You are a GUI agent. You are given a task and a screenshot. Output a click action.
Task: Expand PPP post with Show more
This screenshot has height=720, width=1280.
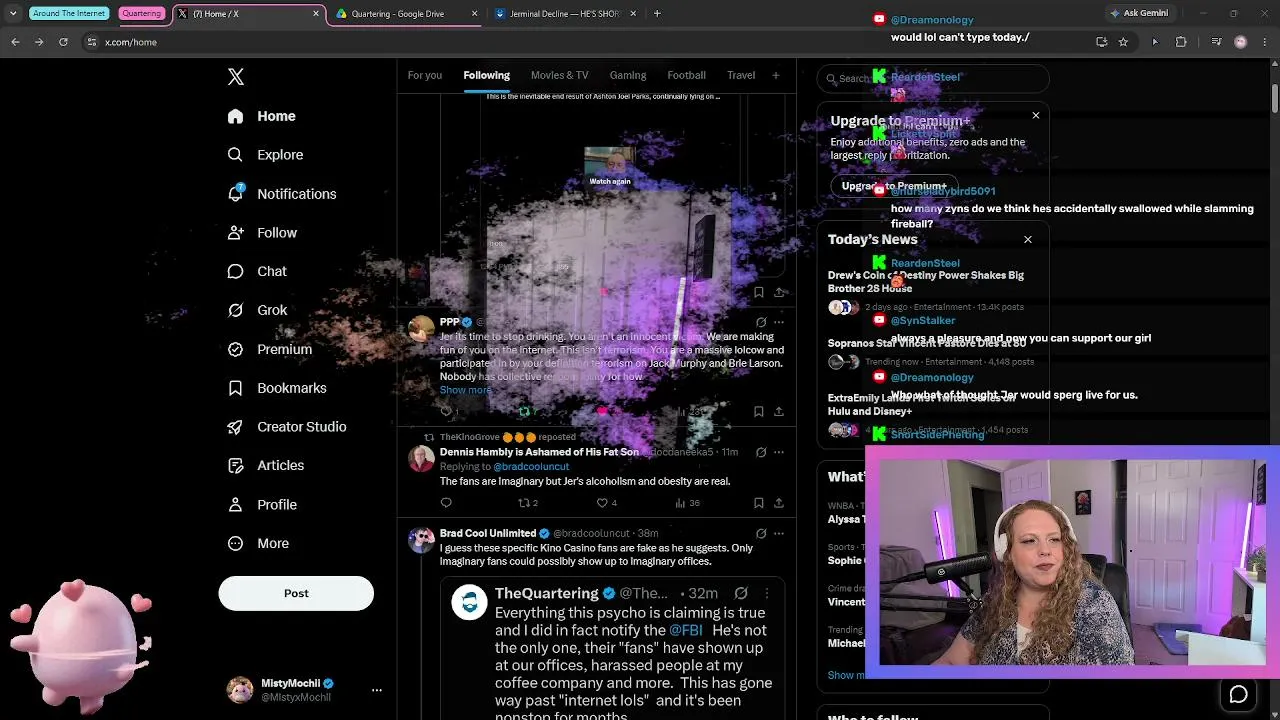tap(465, 390)
